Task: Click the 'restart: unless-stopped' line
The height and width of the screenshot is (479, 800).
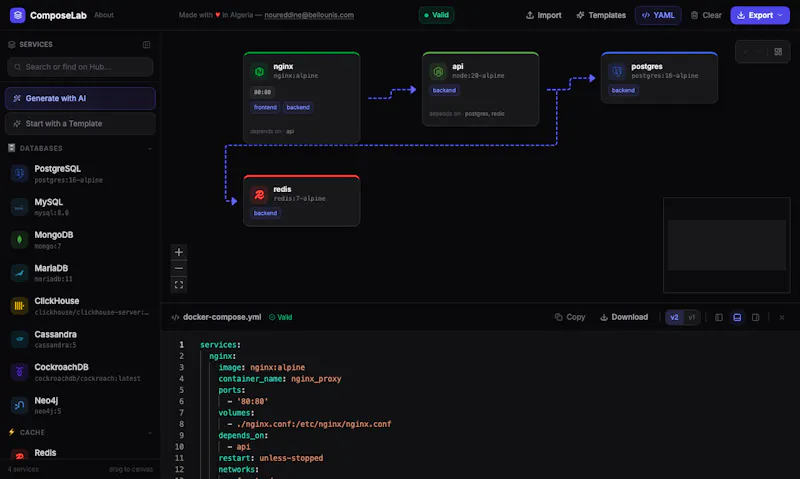Action: [270, 458]
